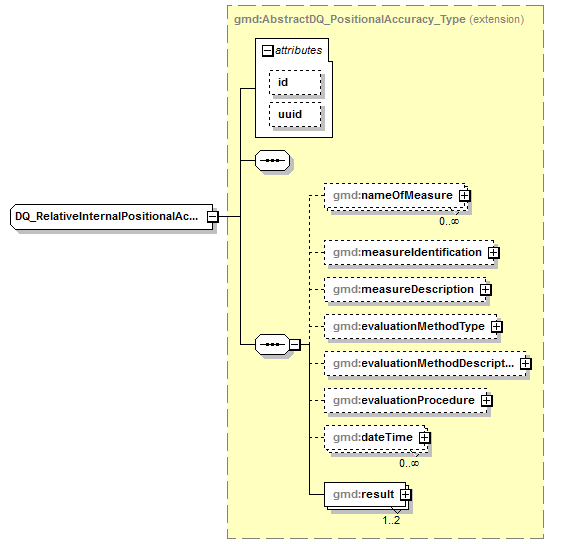The height and width of the screenshot is (544, 573).
Task: Select the lower sequence compositor icon
Action: tap(272, 345)
